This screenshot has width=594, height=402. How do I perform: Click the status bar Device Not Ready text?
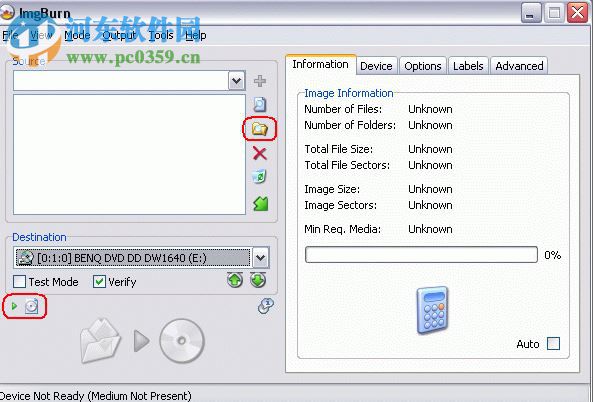96,396
